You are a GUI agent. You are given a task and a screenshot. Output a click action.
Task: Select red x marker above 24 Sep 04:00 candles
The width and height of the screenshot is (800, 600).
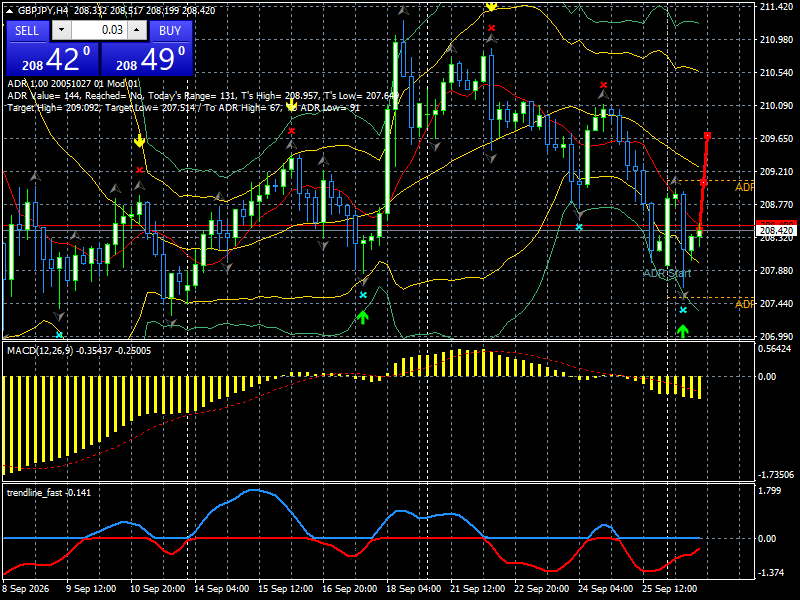point(604,85)
